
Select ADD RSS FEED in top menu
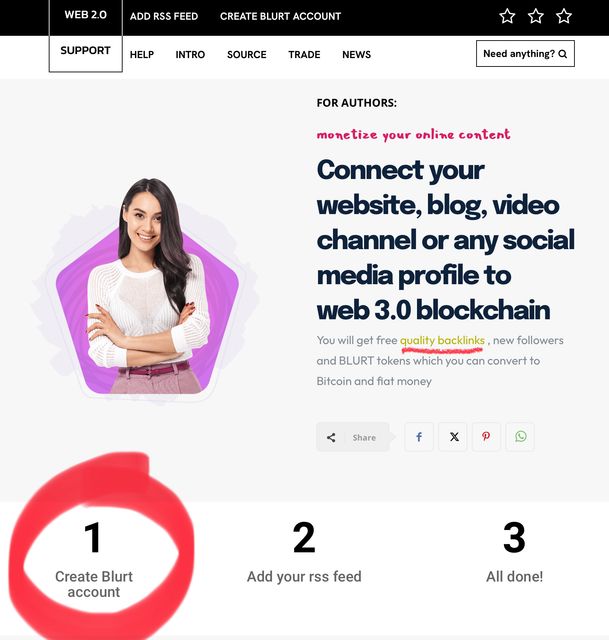[x=164, y=16]
